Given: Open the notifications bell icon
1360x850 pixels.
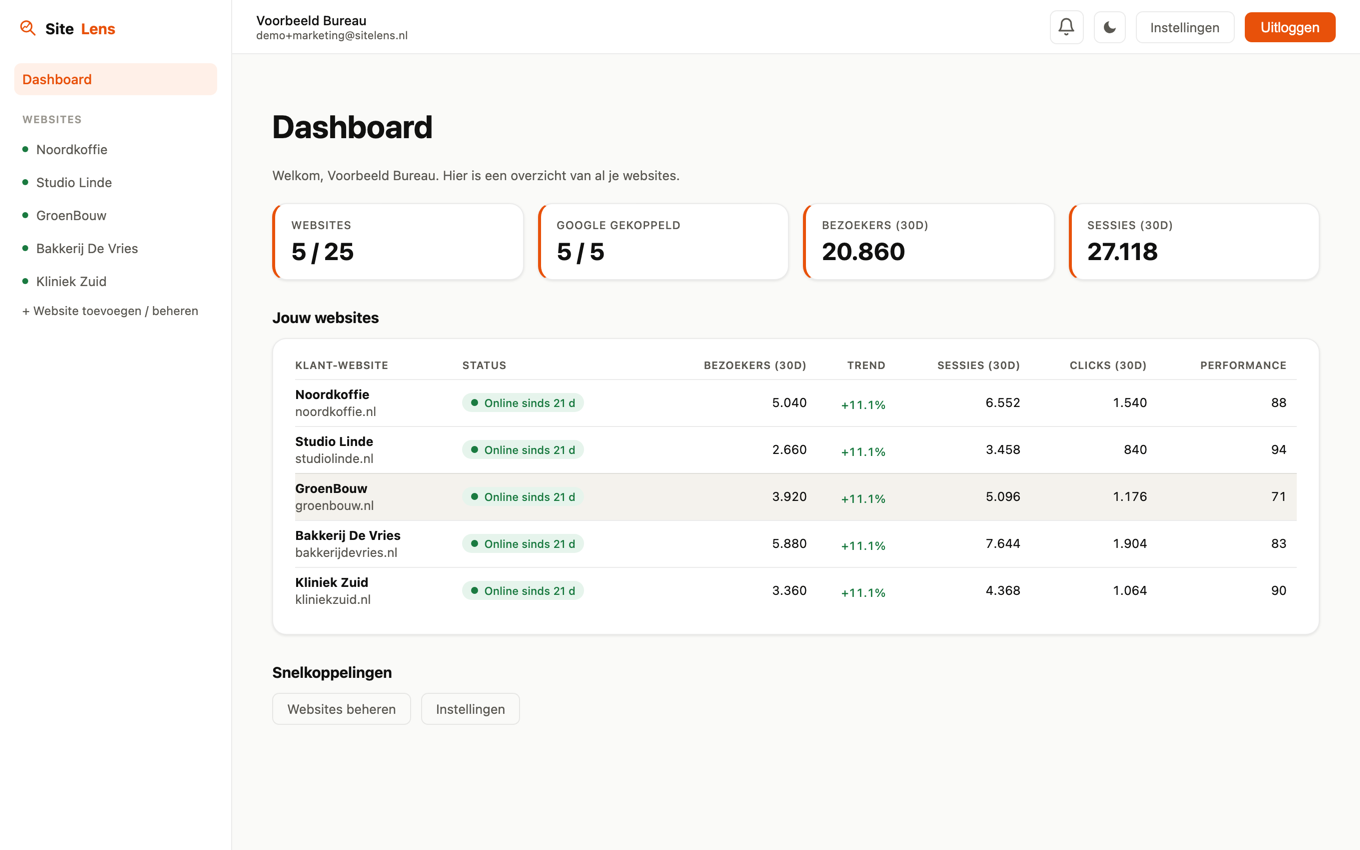Looking at the screenshot, I should point(1066,27).
